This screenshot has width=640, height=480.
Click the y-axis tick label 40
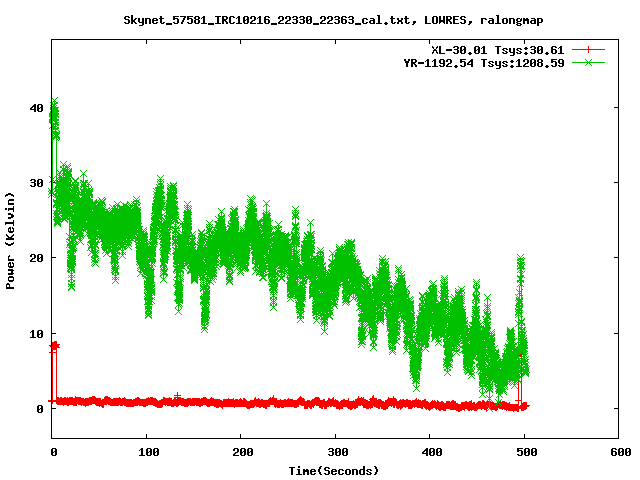[x=36, y=108]
